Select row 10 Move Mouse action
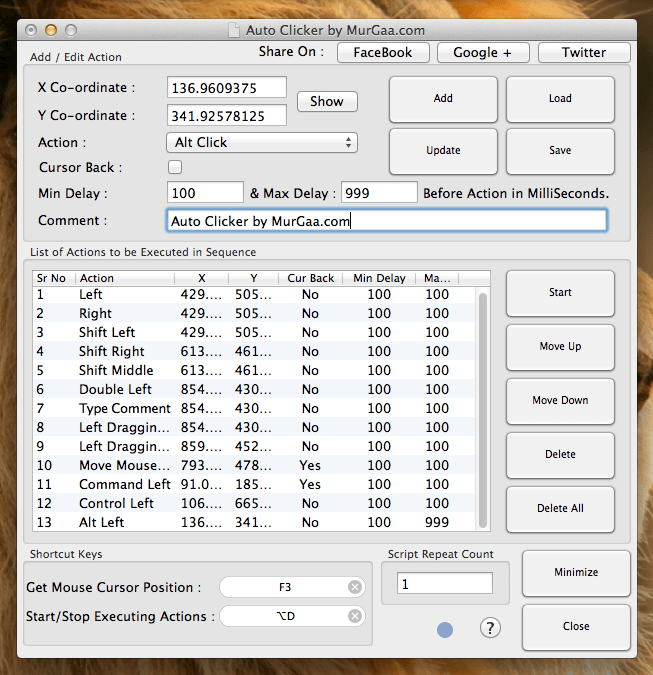The width and height of the screenshot is (653, 675). (x=254, y=465)
